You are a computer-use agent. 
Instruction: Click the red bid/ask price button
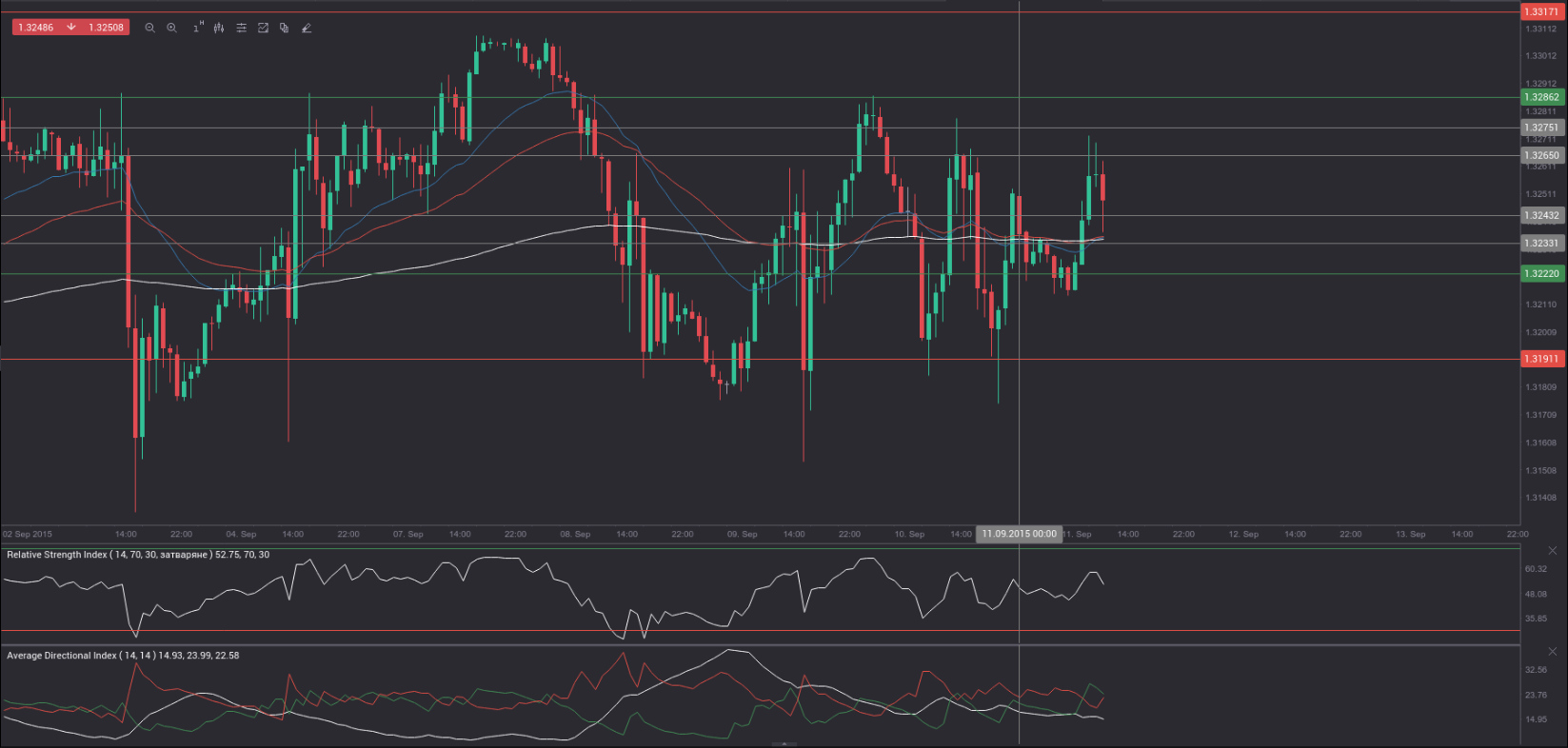tap(70, 28)
